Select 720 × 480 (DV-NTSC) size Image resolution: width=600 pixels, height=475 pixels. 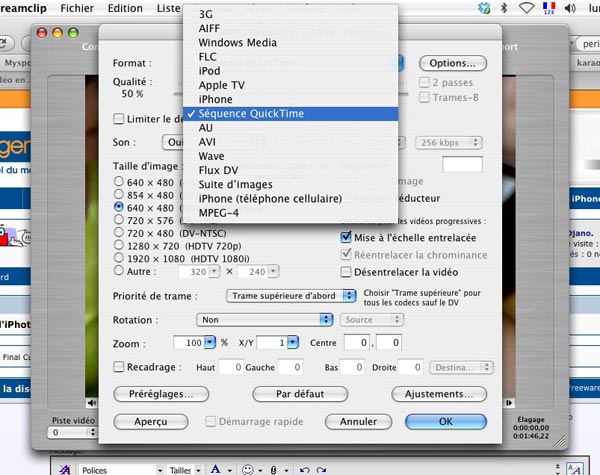(119, 232)
